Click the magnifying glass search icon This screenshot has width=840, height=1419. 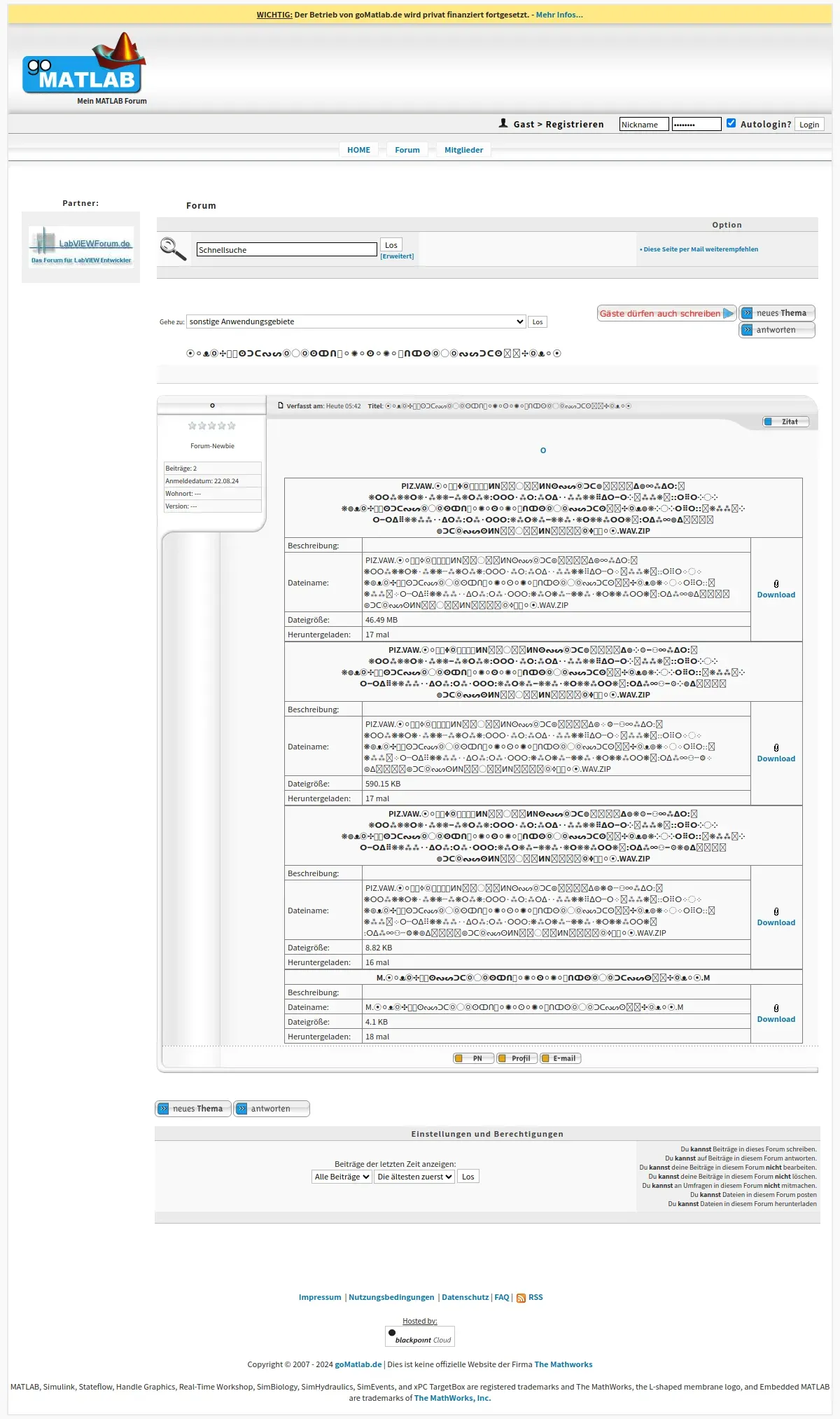(x=173, y=249)
